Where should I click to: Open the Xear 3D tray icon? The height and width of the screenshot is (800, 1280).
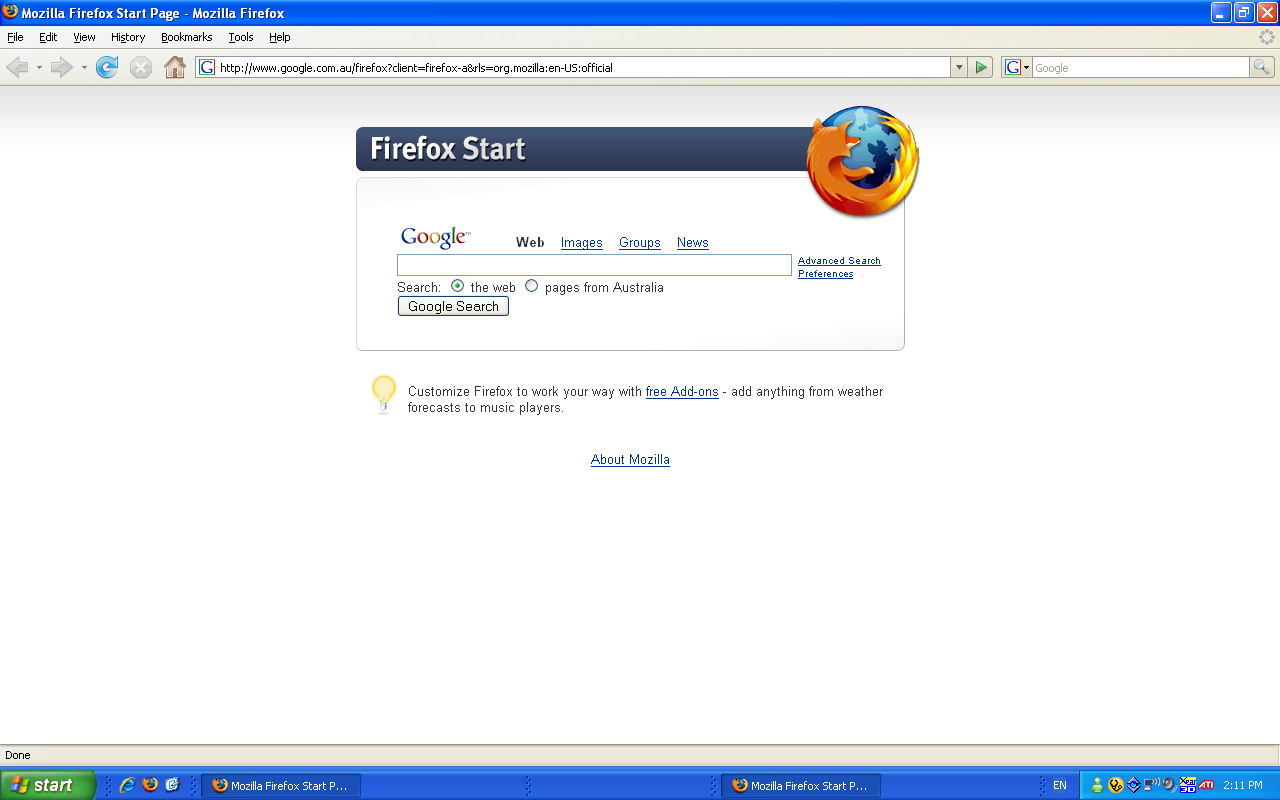[1188, 785]
